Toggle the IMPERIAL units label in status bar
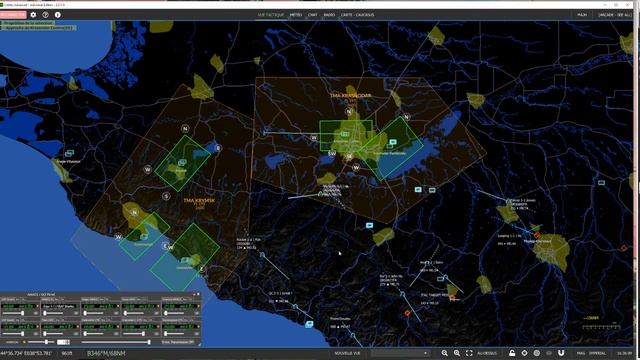This screenshot has height=360, width=640. [597, 353]
